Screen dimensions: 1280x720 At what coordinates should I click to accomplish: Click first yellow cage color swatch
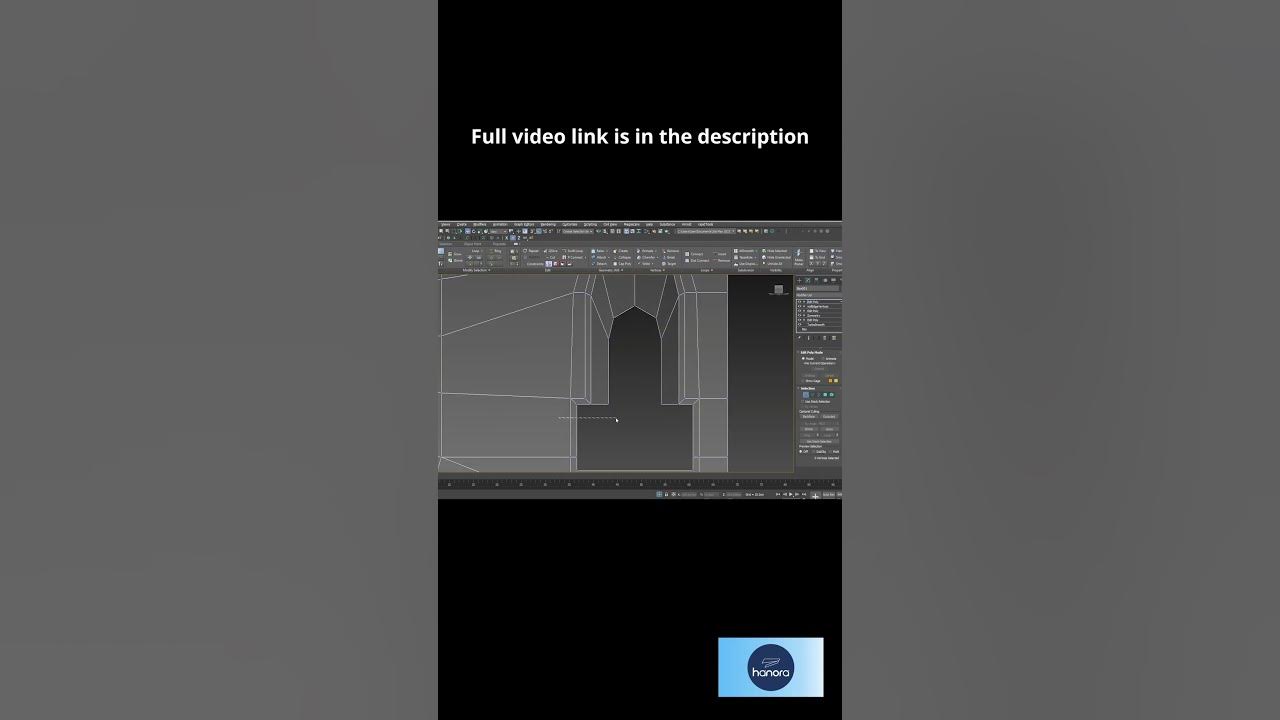pos(830,381)
